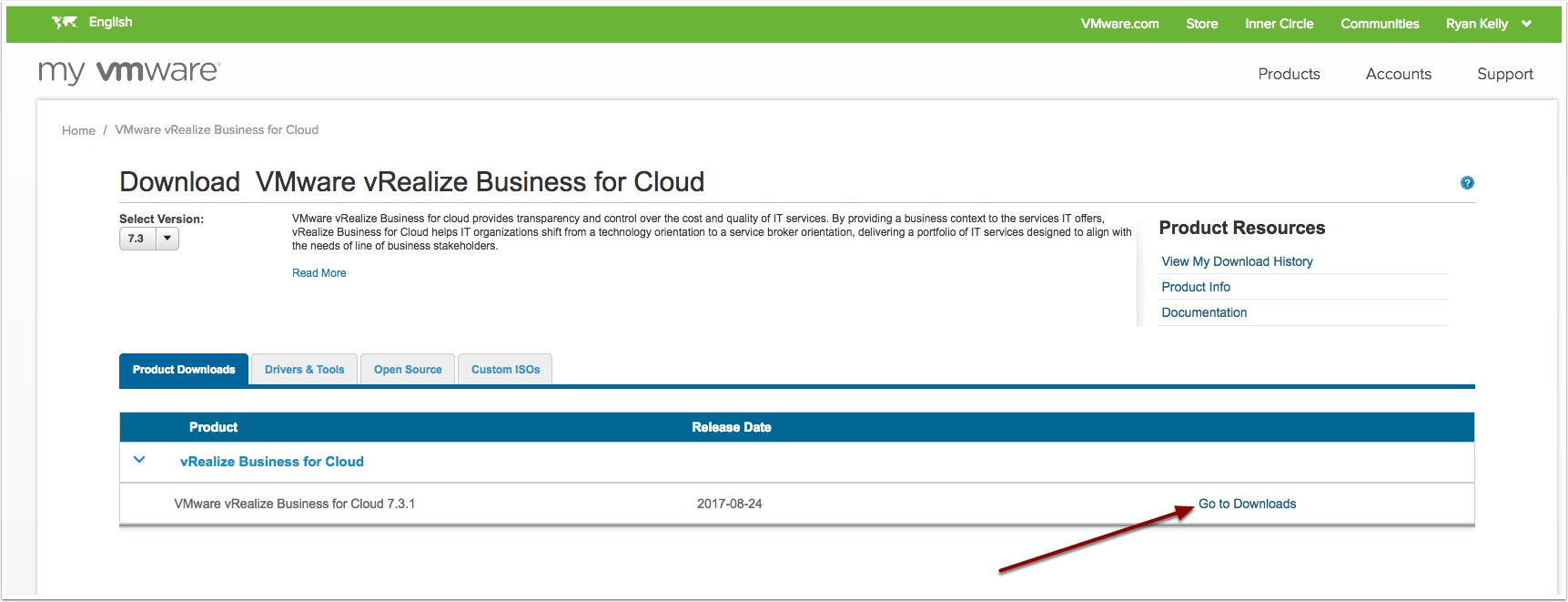The height and width of the screenshot is (602, 1568).
Task: Click the Select Version label
Action: coord(161,219)
